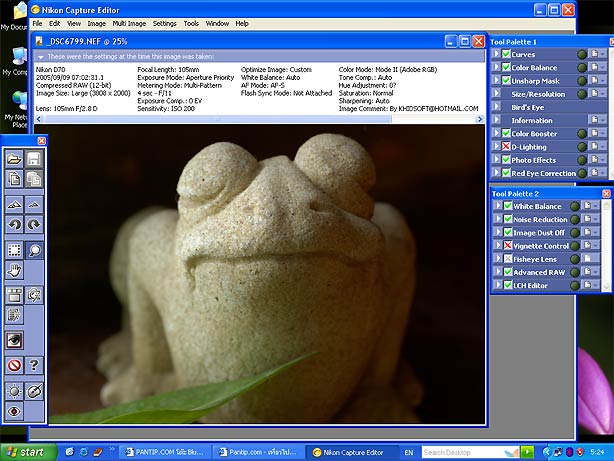Toggle the Noise Reduction checkbox

coord(508,219)
